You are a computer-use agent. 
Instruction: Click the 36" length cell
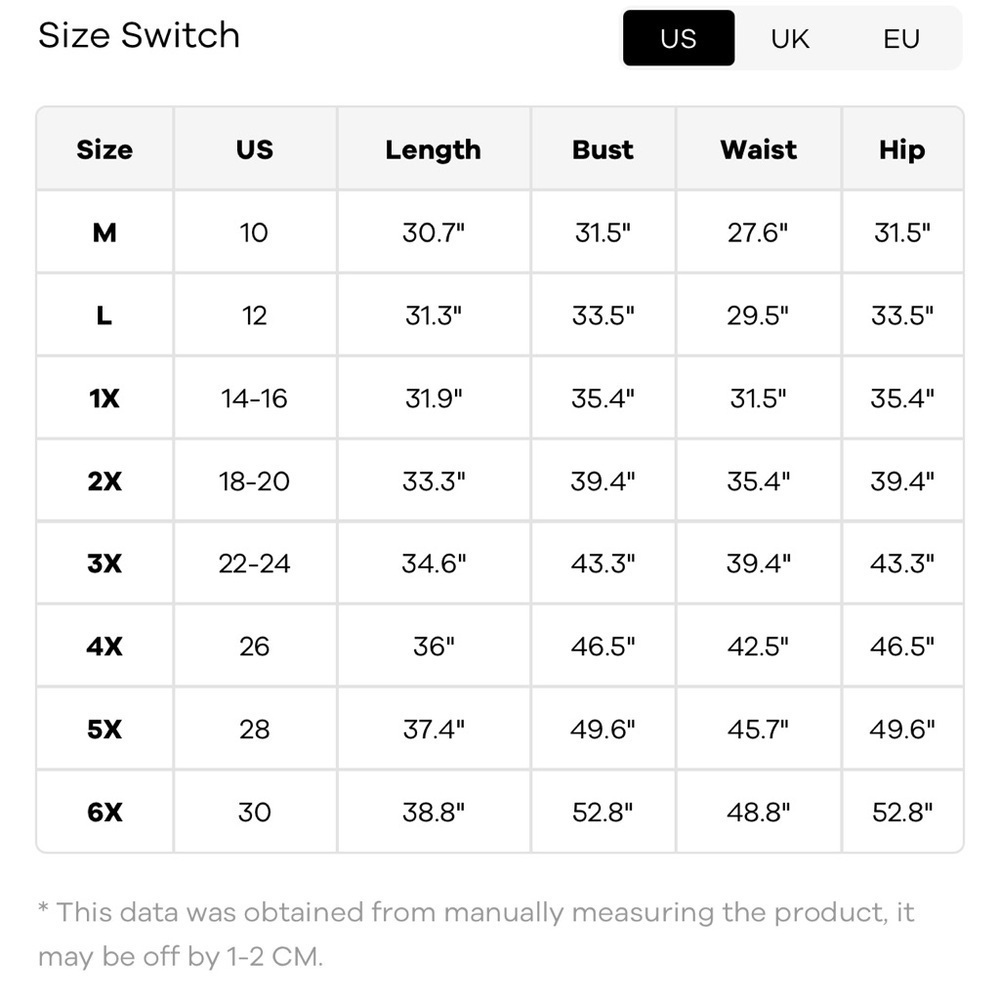pos(433,646)
